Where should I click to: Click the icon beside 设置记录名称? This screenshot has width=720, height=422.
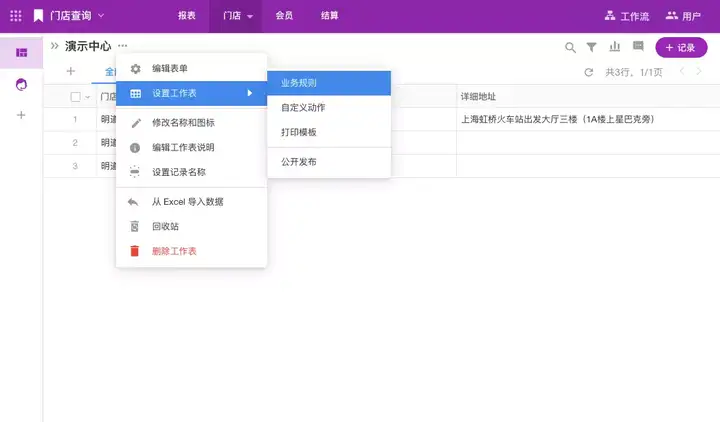(x=135, y=172)
